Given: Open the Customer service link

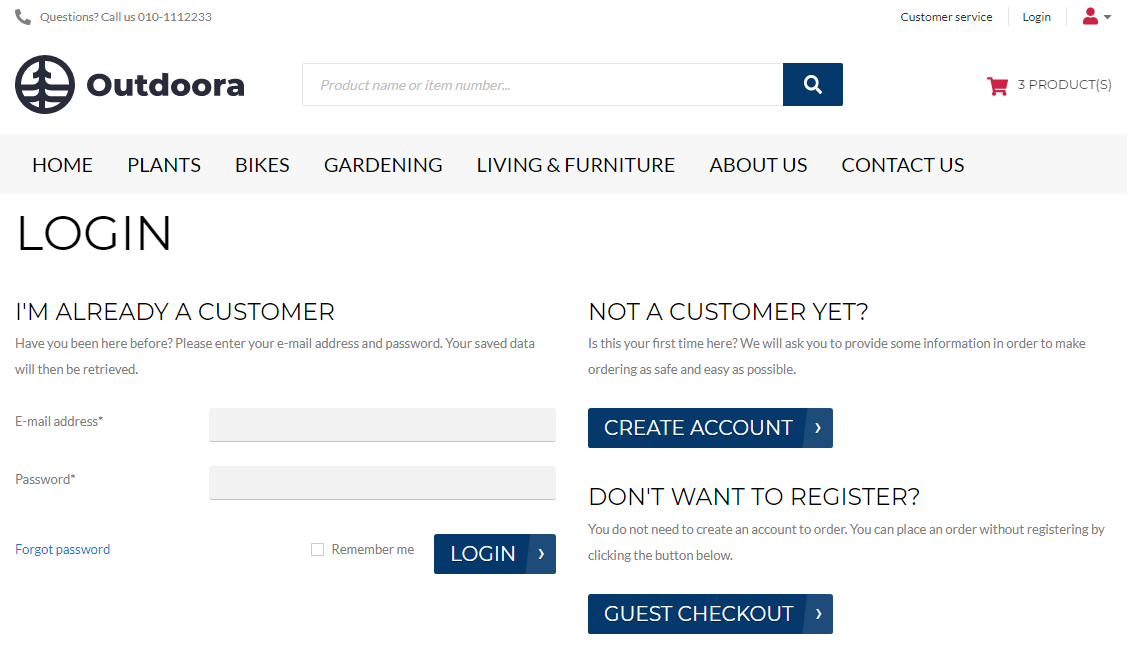Looking at the screenshot, I should [946, 17].
